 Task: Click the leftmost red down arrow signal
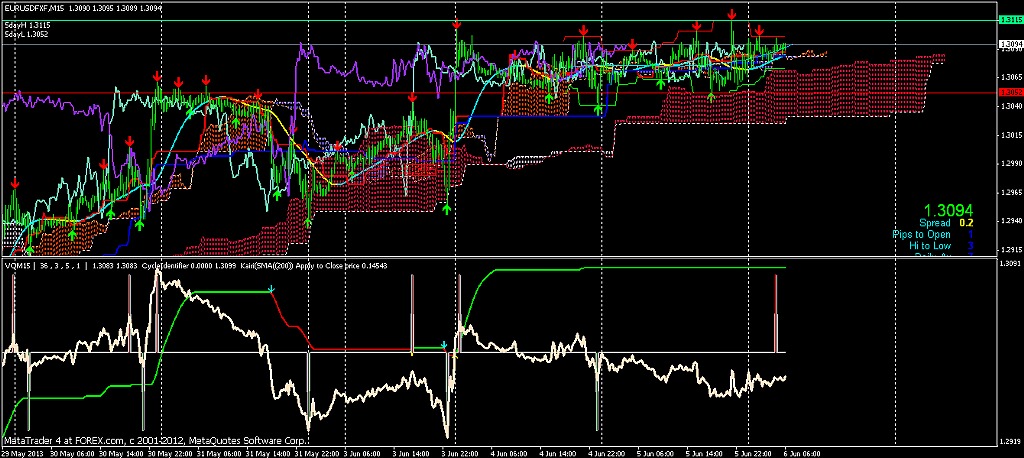click(x=14, y=185)
